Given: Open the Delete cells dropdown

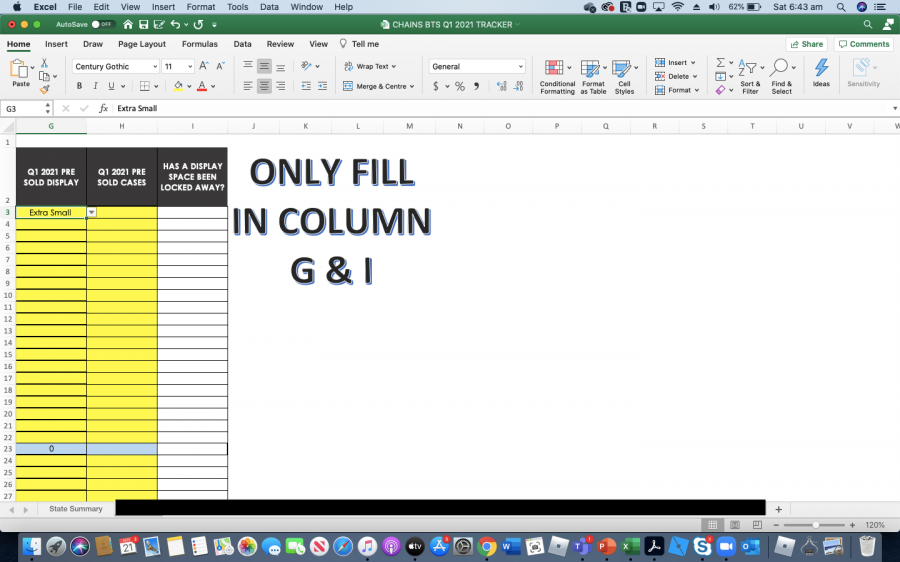Looking at the screenshot, I should (677, 76).
